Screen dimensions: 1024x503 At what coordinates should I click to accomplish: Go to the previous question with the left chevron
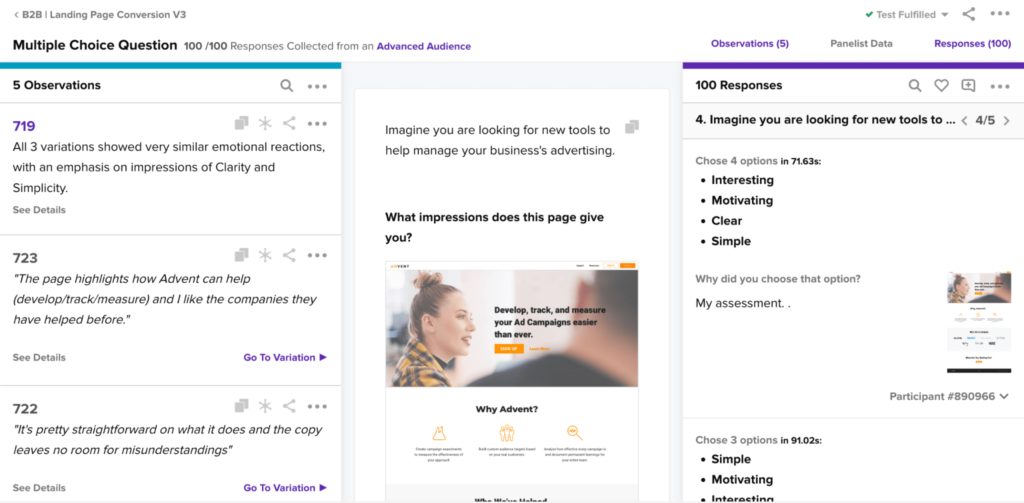click(x=964, y=120)
